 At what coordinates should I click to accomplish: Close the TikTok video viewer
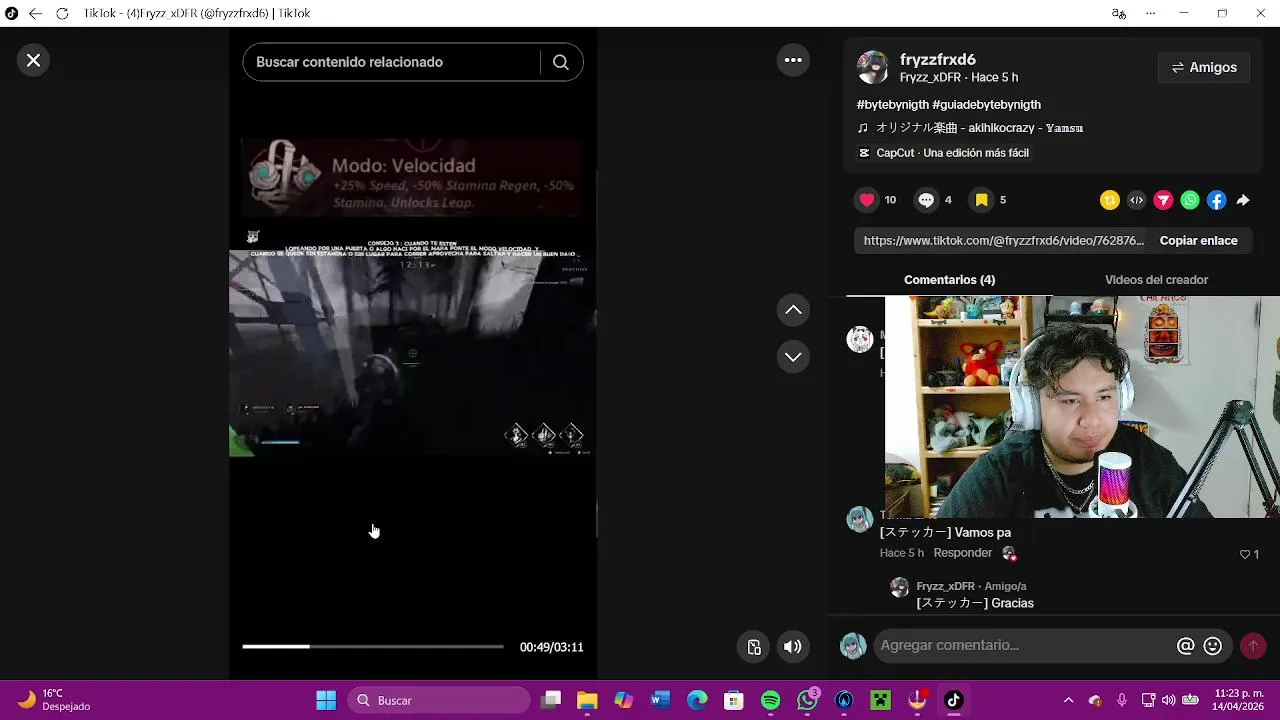click(33, 60)
